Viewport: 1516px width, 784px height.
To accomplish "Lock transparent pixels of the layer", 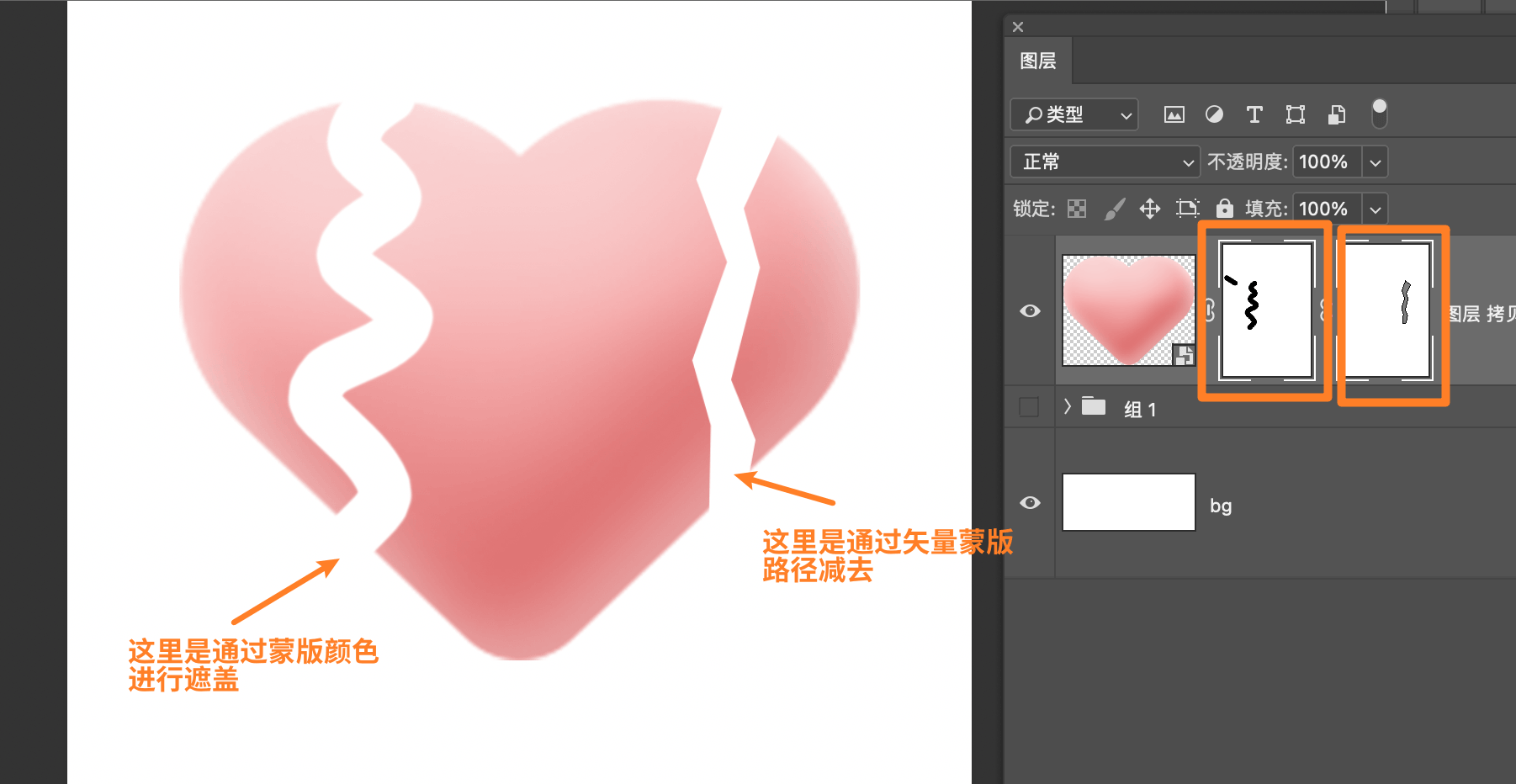I will [x=1077, y=209].
